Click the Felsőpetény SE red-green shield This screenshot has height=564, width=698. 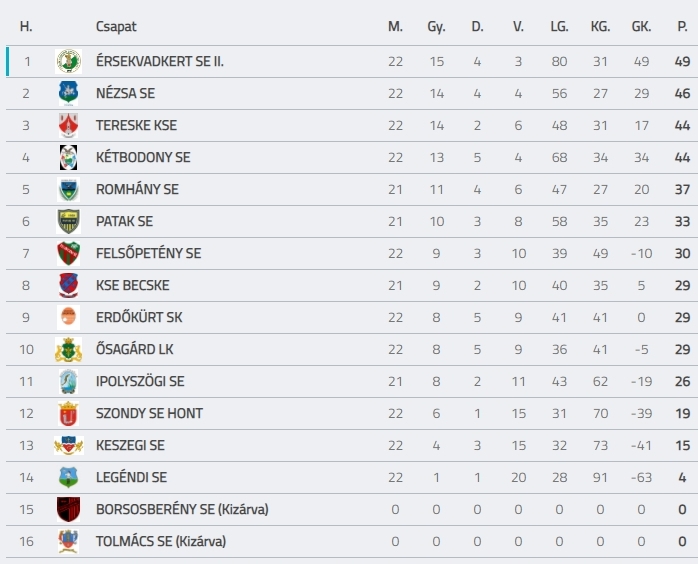click(69, 254)
